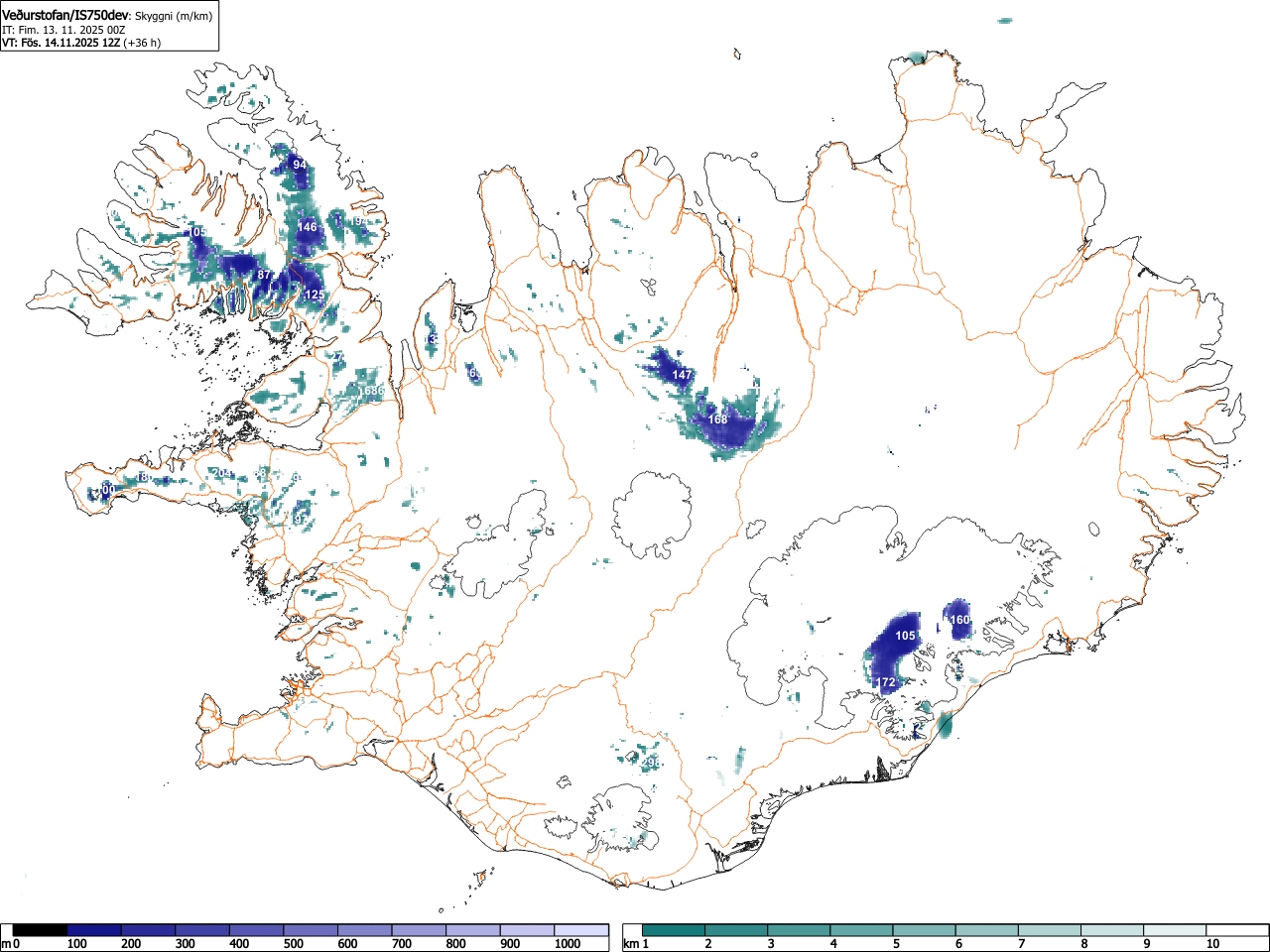Viewport: 1270px width, 952px height.
Task: Click the 'm' unit label of the legend
Action: click(x=6, y=943)
